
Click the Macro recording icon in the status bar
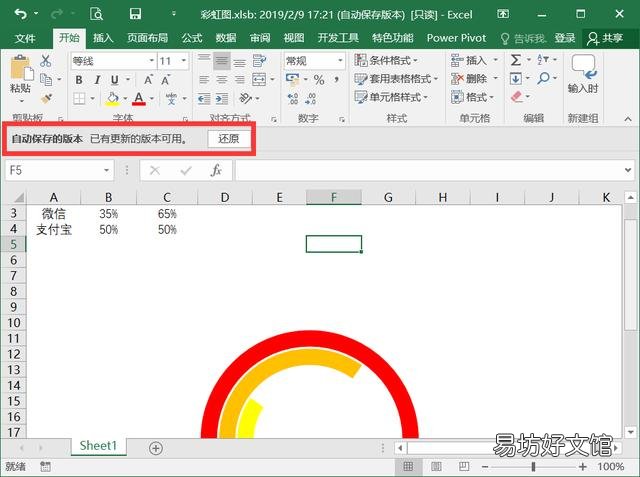point(45,466)
